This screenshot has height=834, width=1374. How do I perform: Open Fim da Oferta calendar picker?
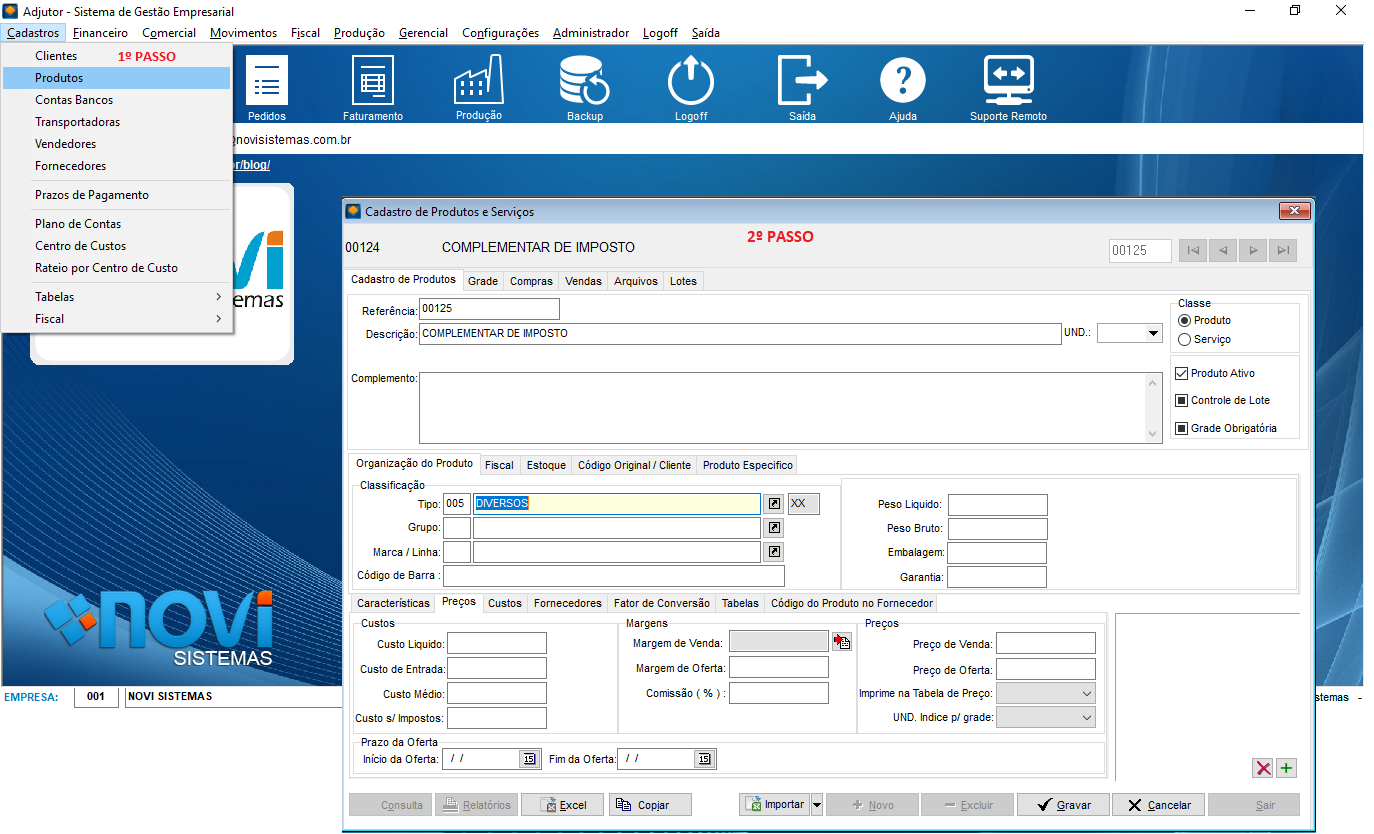click(x=704, y=759)
